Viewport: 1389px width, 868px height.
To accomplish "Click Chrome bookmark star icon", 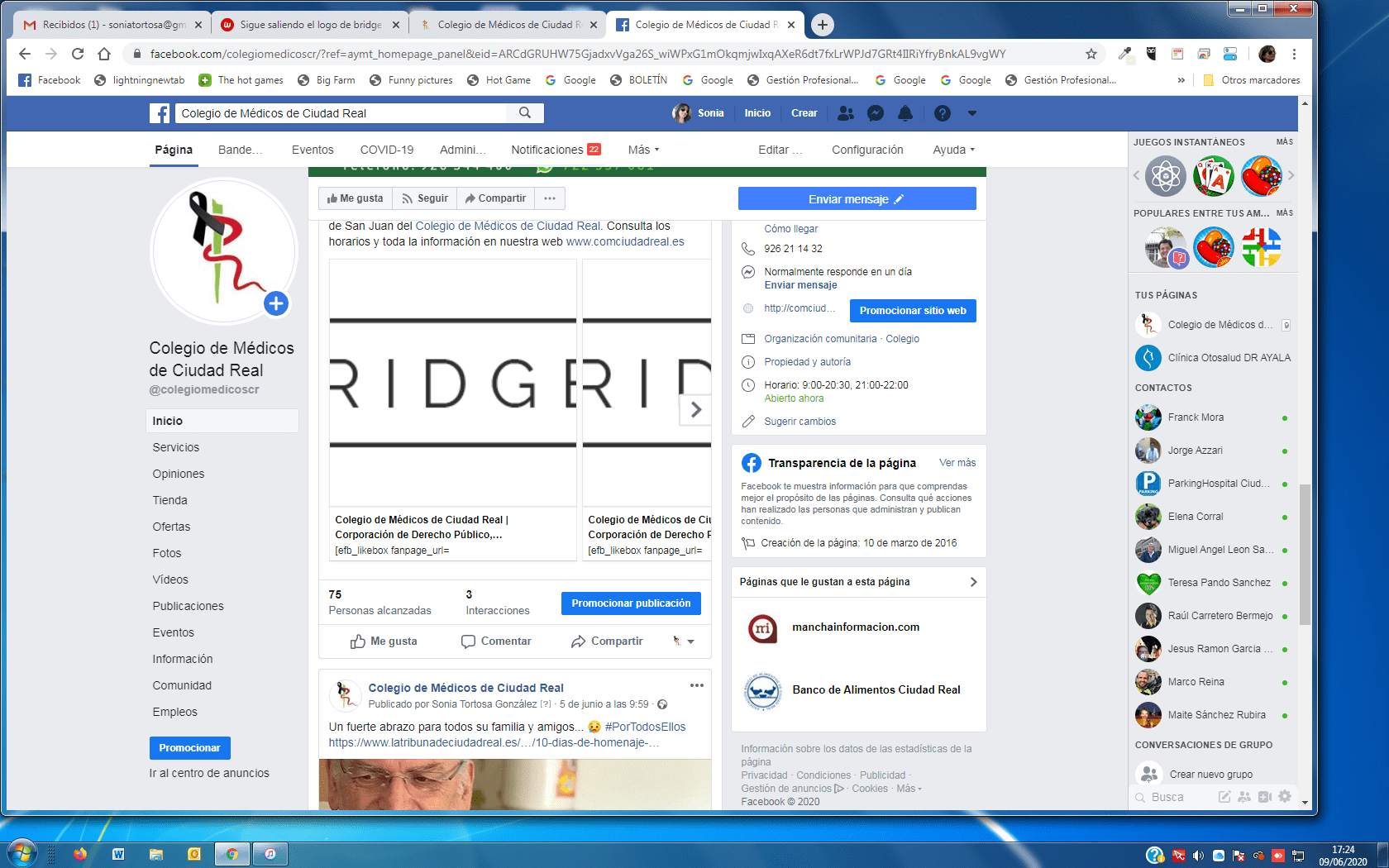I will tap(1091, 54).
